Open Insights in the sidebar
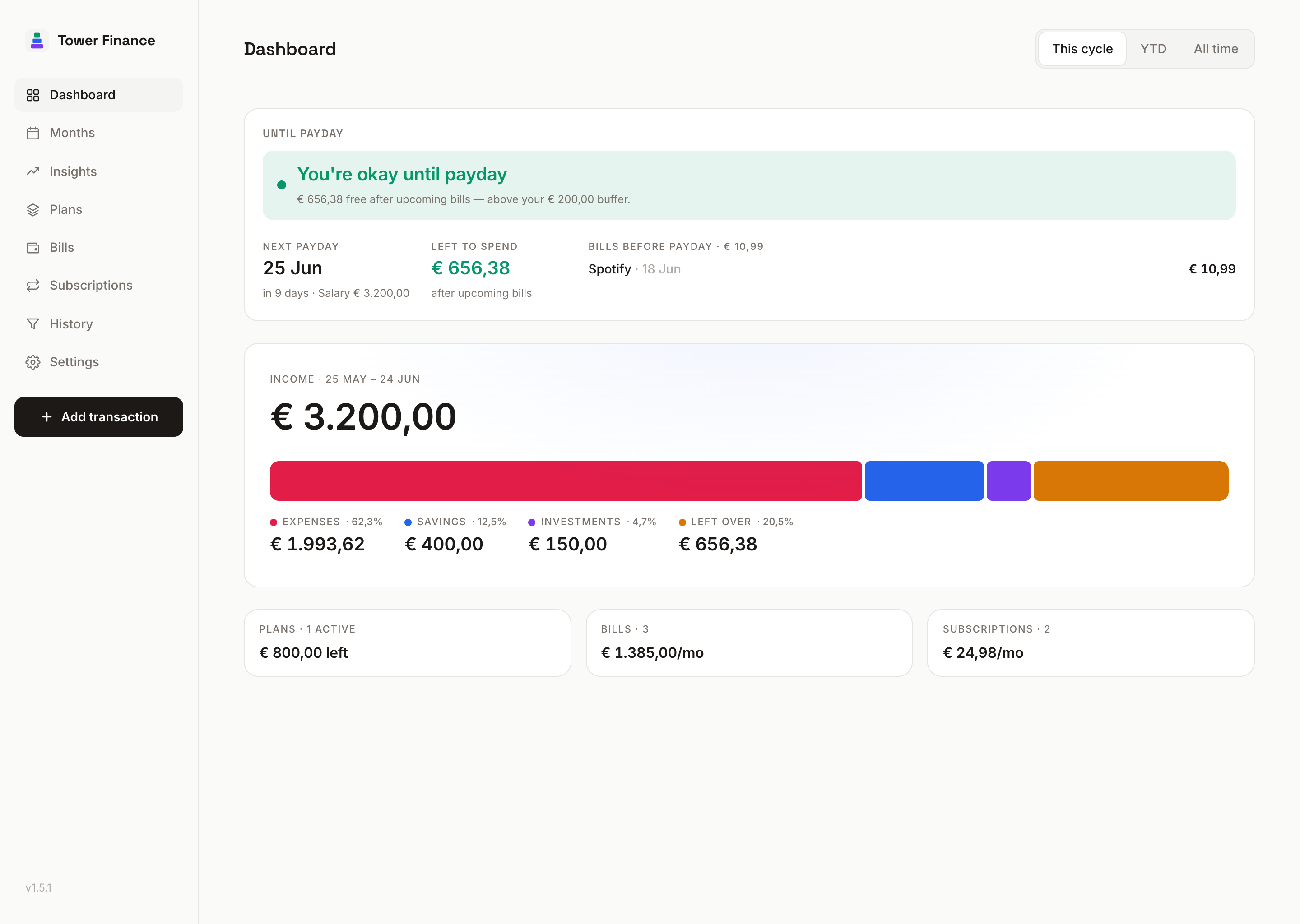 98,171
